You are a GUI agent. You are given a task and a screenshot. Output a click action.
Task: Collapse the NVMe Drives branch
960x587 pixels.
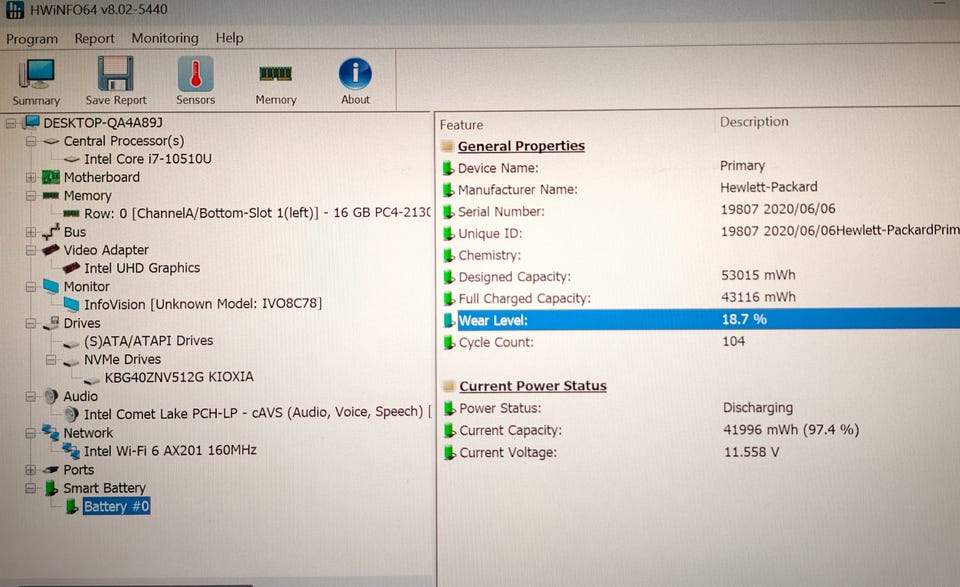(x=51, y=360)
